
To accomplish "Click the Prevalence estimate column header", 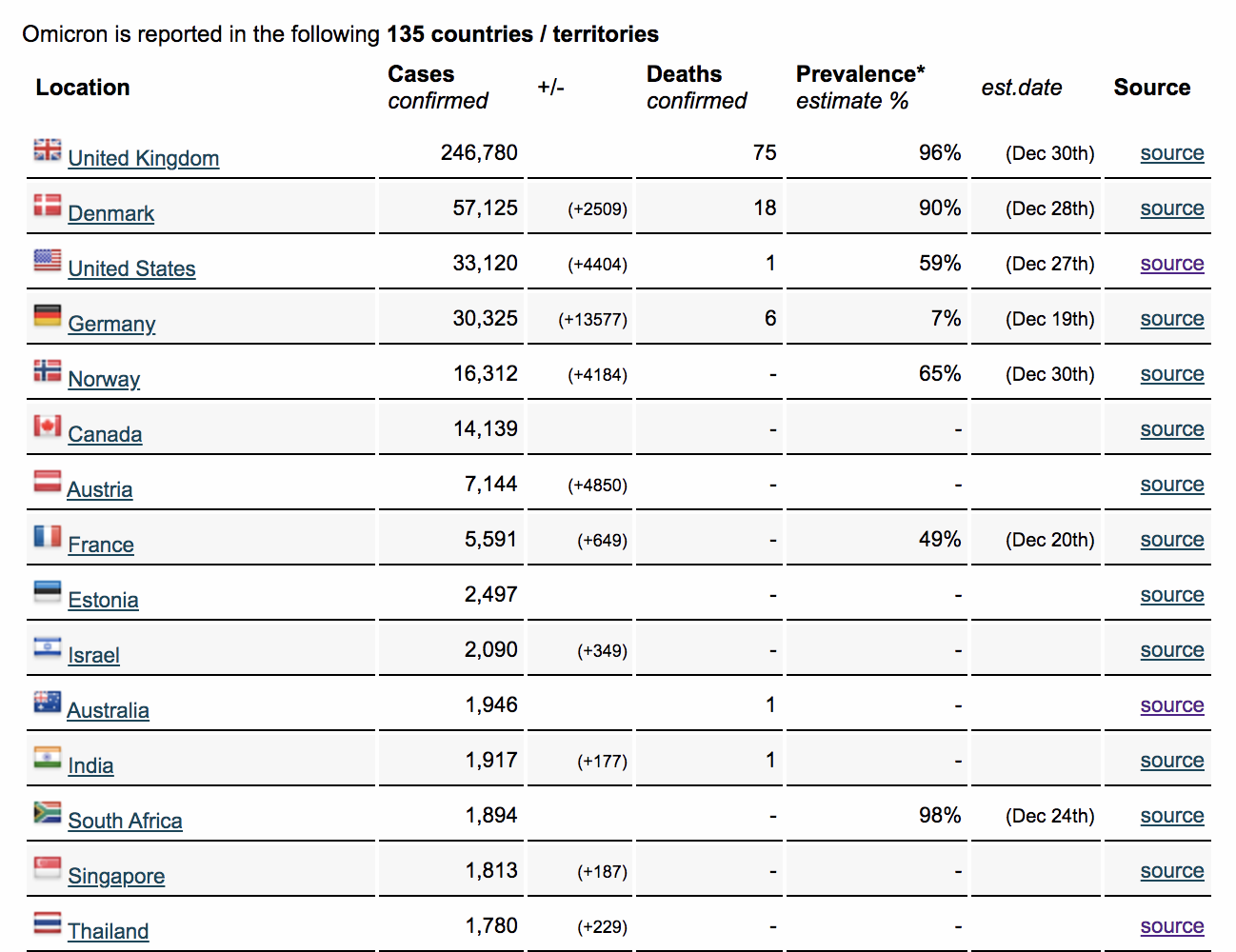I will [860, 88].
